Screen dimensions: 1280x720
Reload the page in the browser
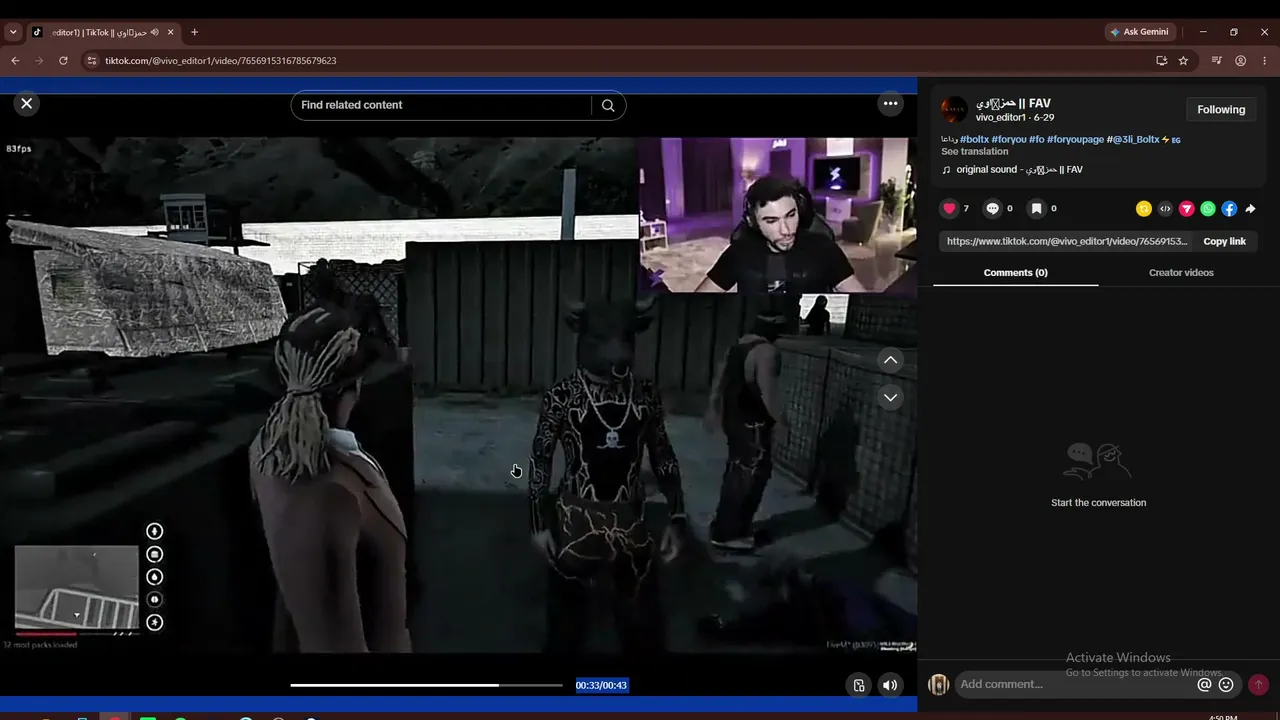coord(63,60)
